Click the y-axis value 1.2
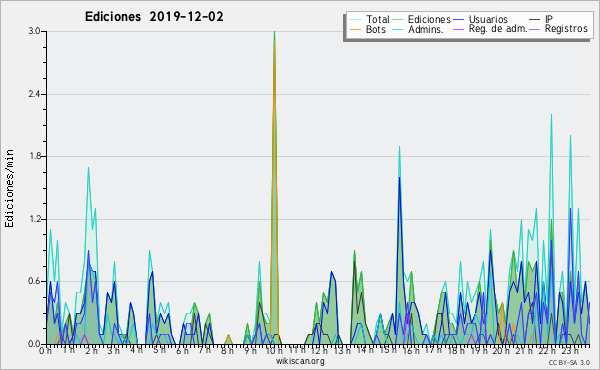Screen dimensions: 600x370 [34, 219]
